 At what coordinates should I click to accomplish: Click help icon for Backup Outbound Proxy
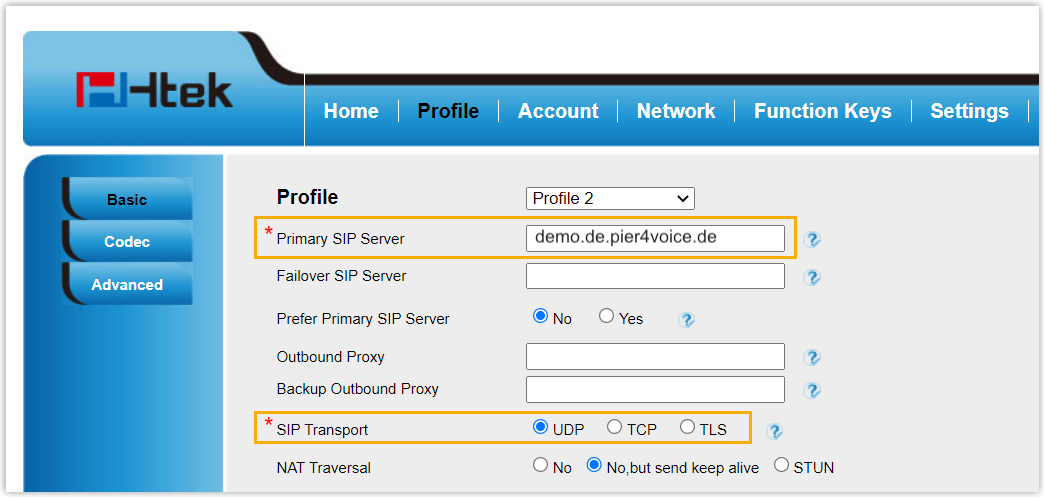click(x=812, y=390)
